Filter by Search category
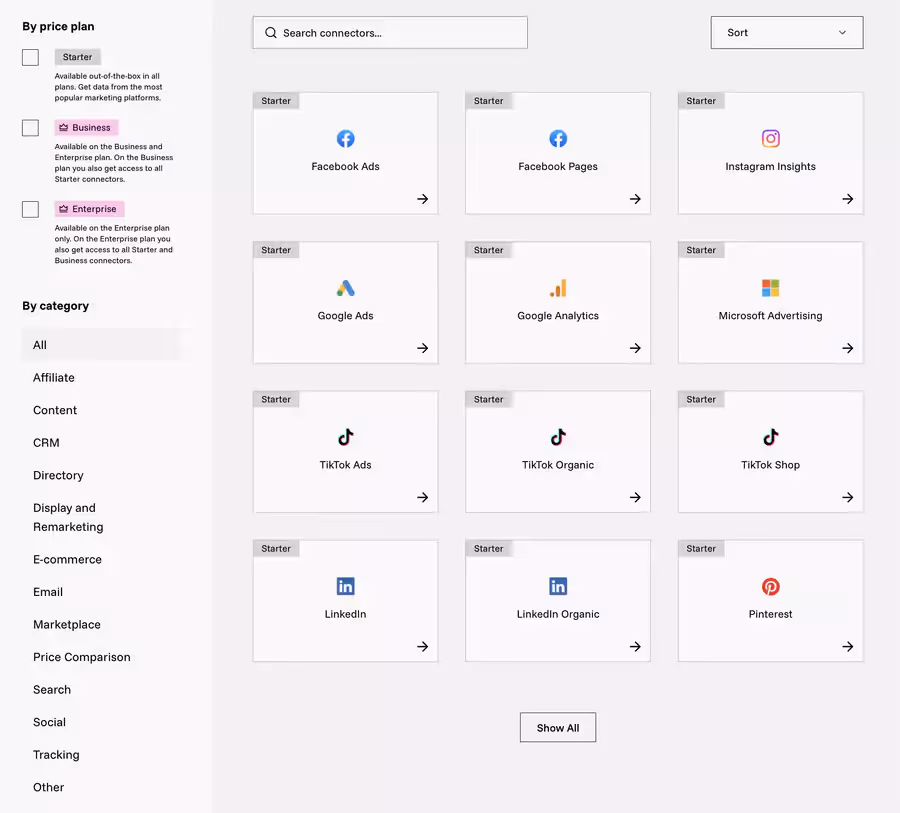The image size is (900, 813). (52, 690)
